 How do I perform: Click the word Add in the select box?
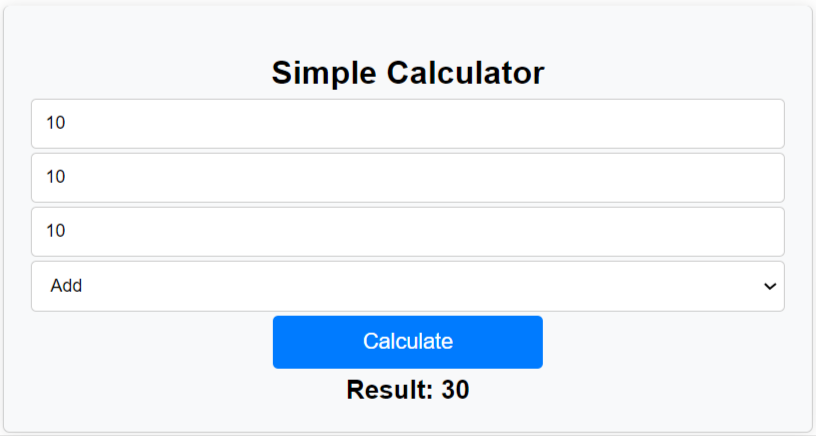click(x=66, y=286)
